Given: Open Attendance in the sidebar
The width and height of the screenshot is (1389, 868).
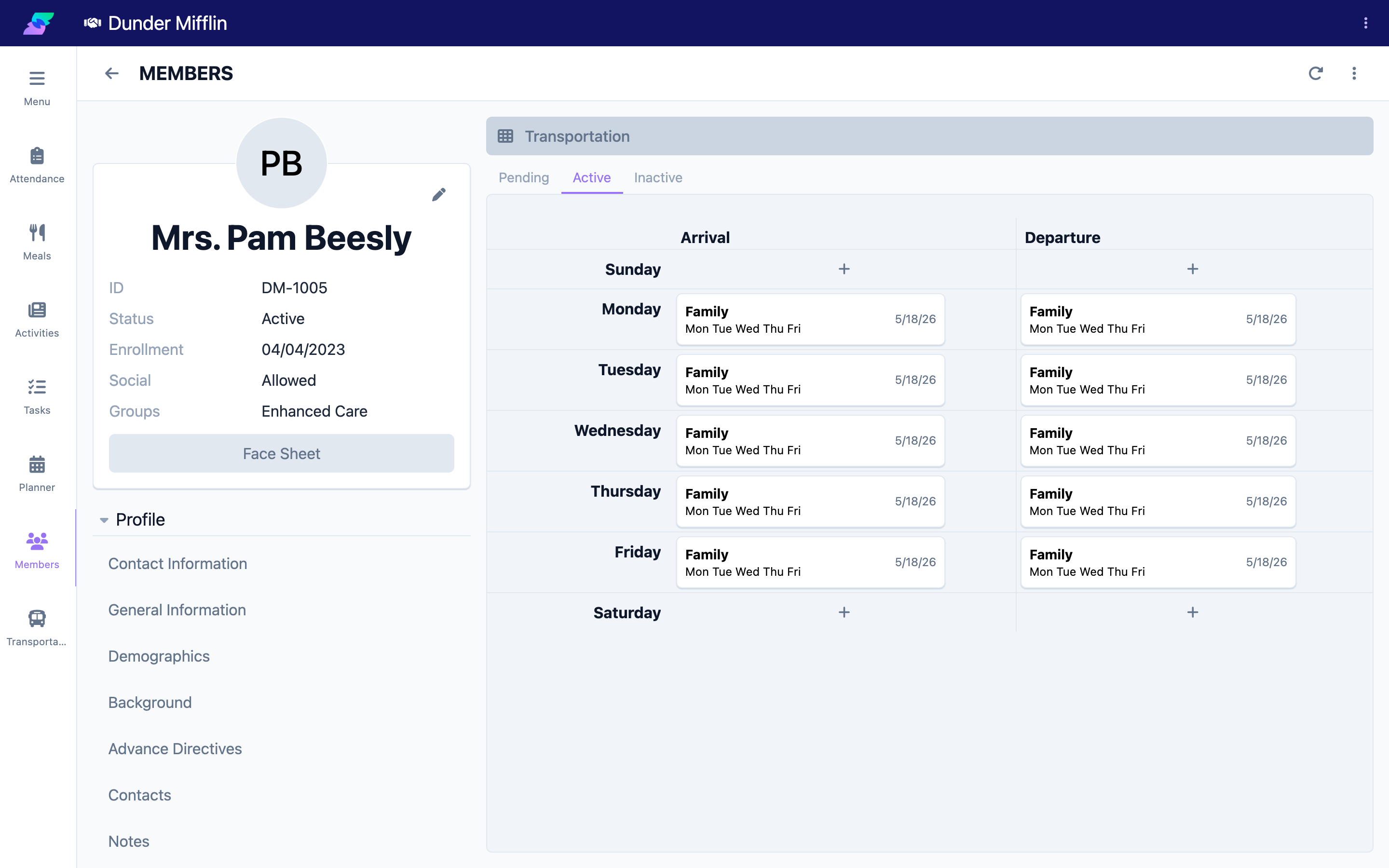Looking at the screenshot, I should [x=37, y=165].
